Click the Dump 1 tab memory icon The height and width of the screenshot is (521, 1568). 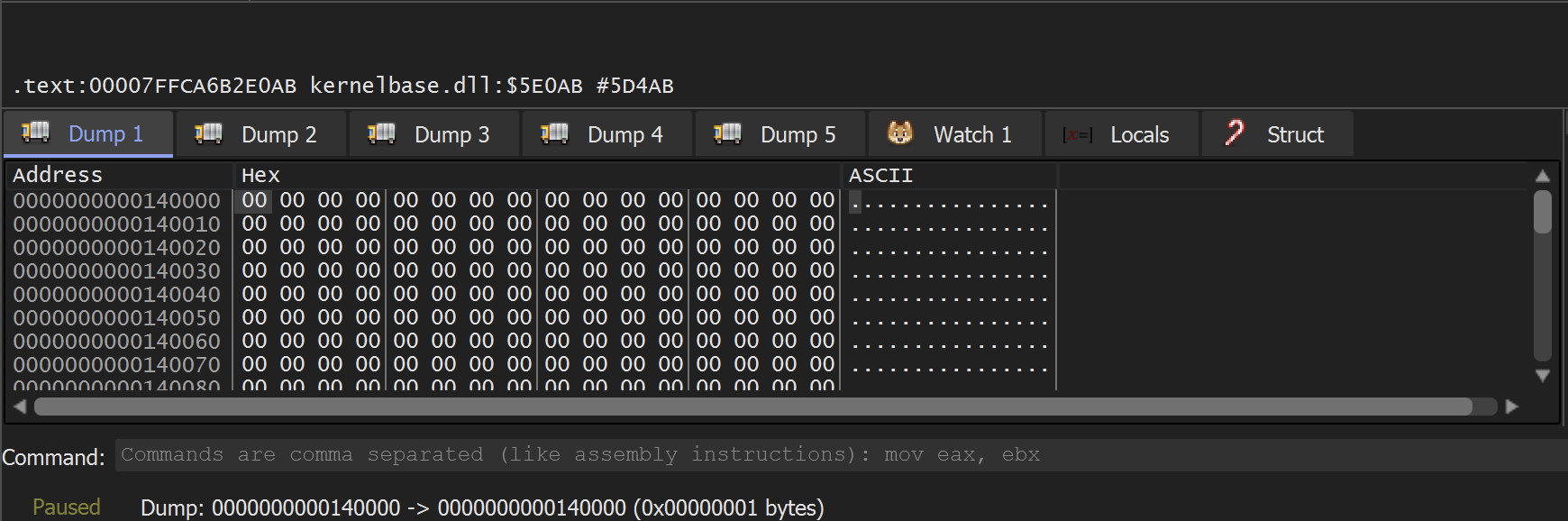35,133
